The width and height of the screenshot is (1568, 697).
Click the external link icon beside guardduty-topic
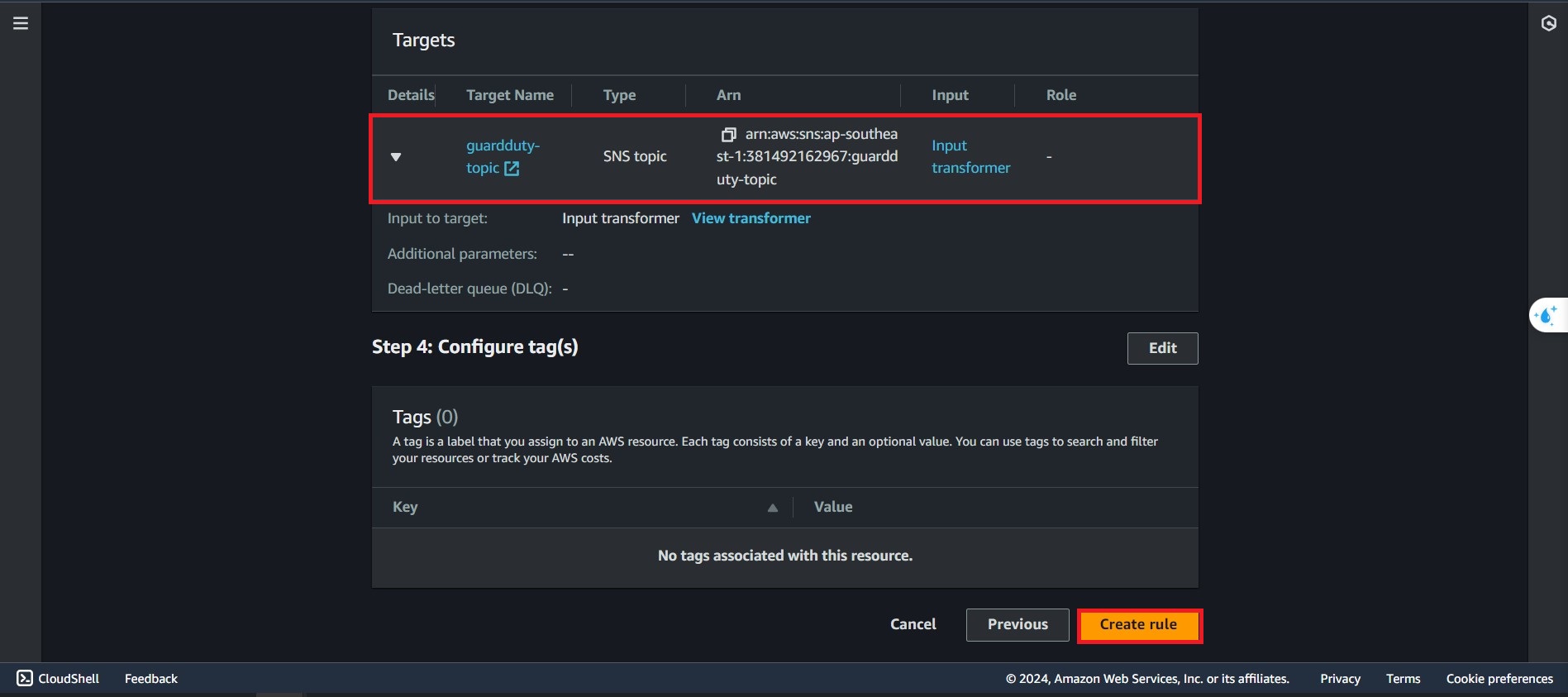(x=512, y=169)
